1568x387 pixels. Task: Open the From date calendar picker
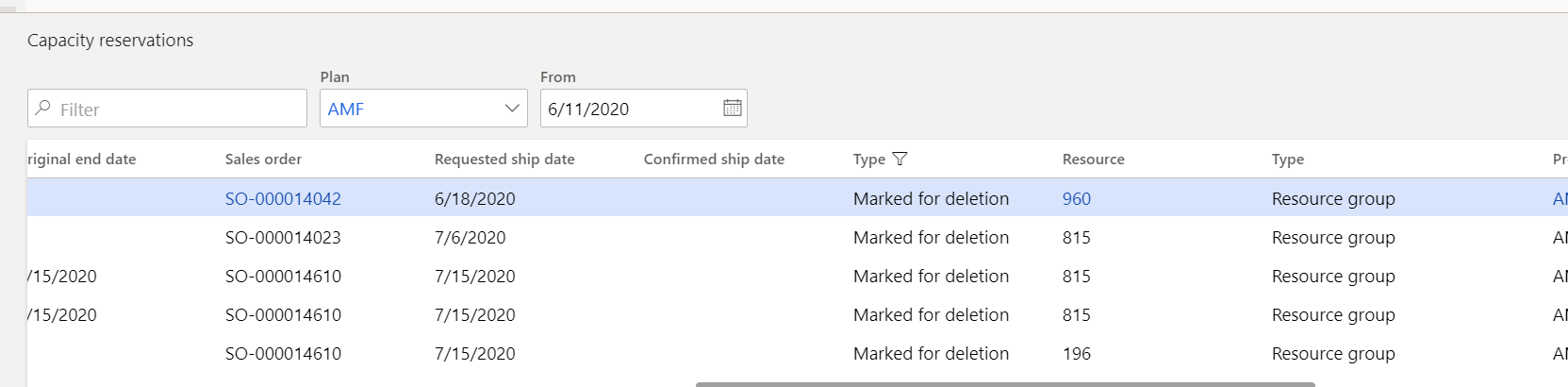point(732,109)
